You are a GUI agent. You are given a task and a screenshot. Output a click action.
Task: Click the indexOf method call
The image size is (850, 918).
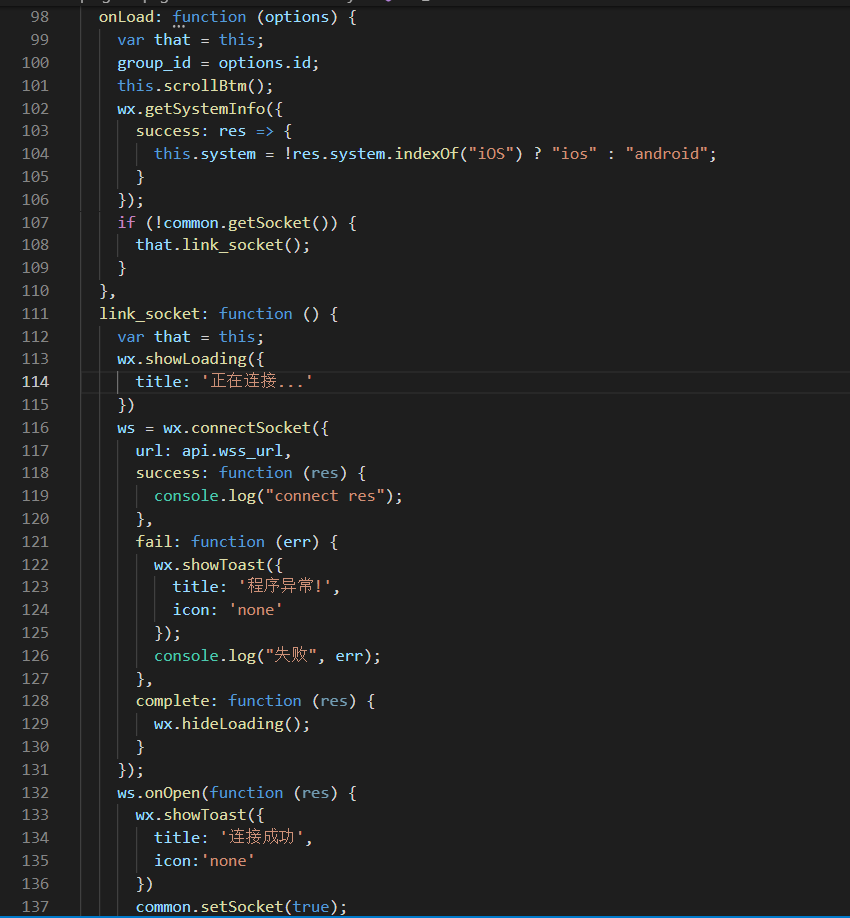(x=427, y=153)
